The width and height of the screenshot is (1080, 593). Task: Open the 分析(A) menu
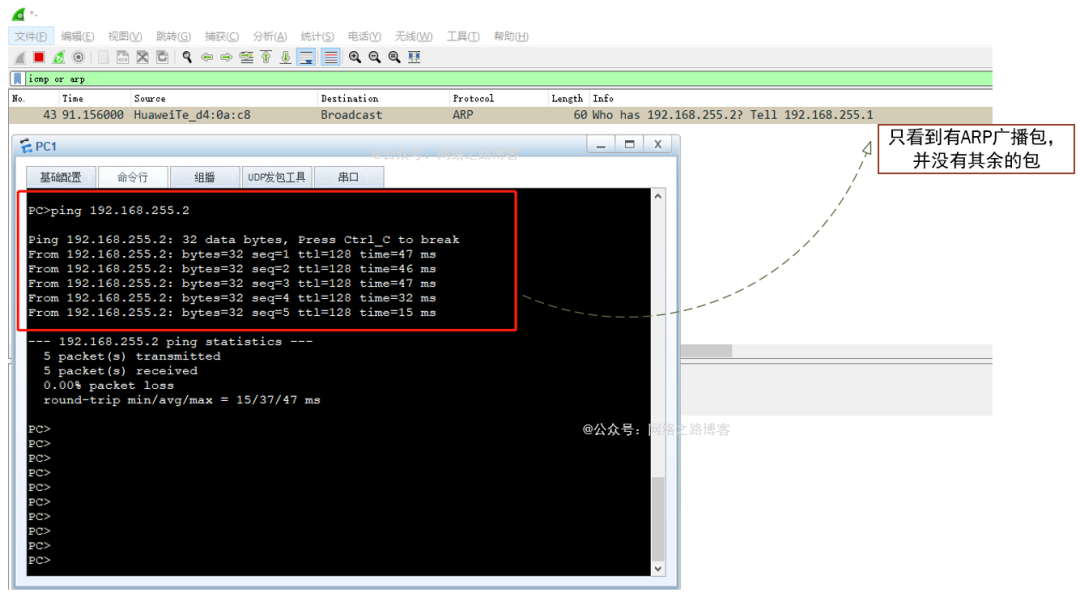[x=269, y=37]
